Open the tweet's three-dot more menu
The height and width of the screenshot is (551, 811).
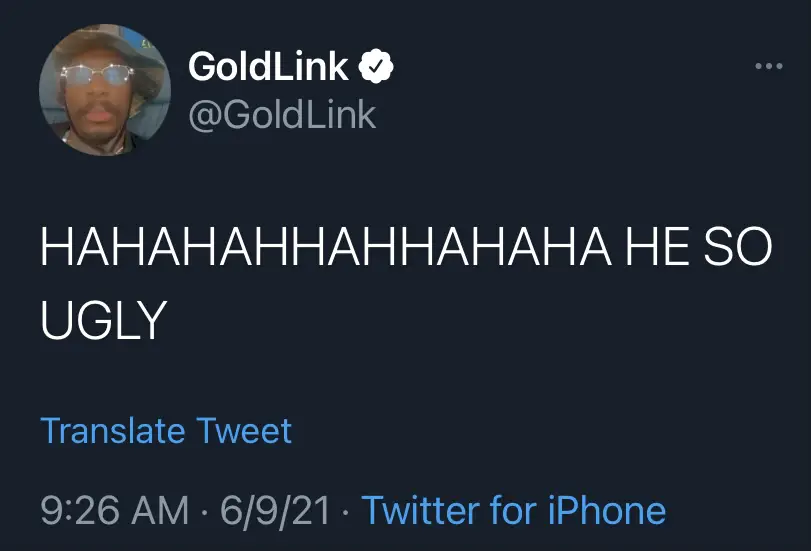point(767,67)
